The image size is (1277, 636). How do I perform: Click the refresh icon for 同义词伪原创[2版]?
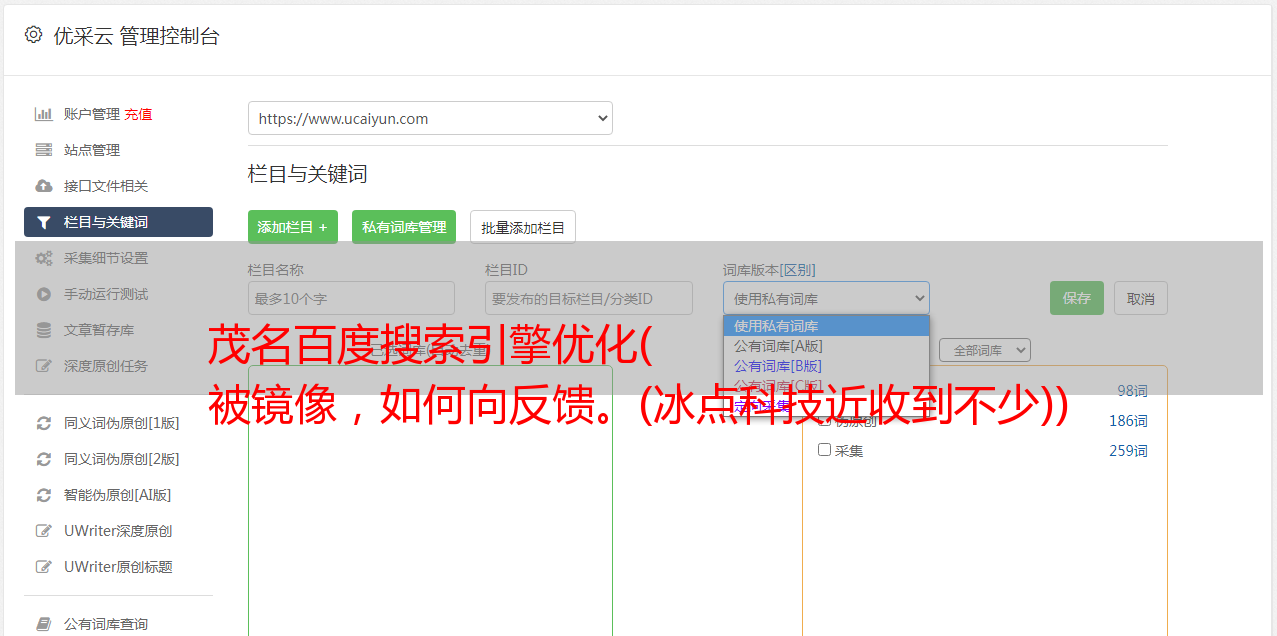(x=43, y=459)
